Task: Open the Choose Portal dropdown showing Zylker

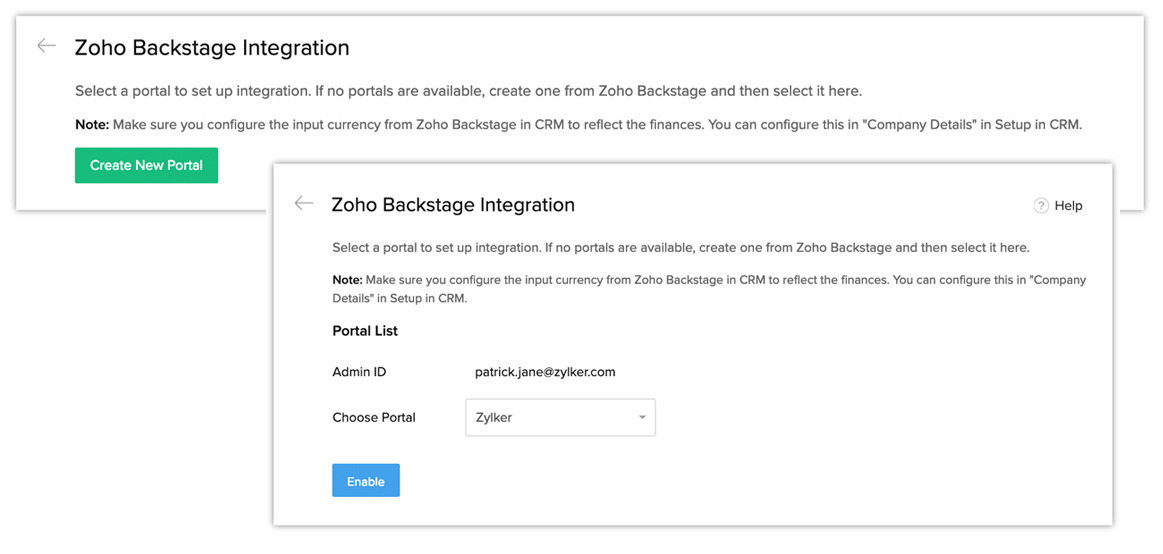Action: pos(560,417)
